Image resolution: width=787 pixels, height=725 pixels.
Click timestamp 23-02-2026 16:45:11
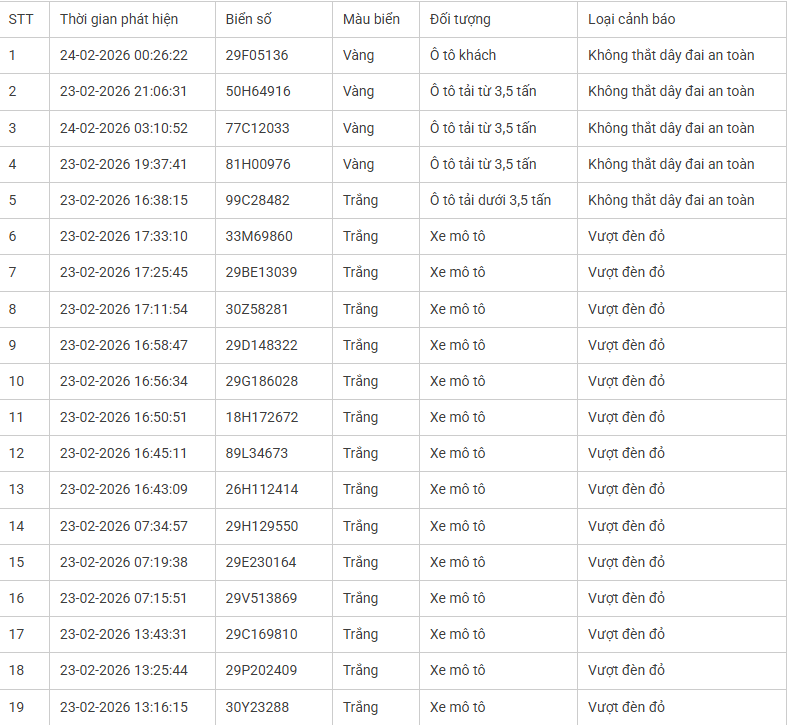pyautogui.click(x=124, y=453)
